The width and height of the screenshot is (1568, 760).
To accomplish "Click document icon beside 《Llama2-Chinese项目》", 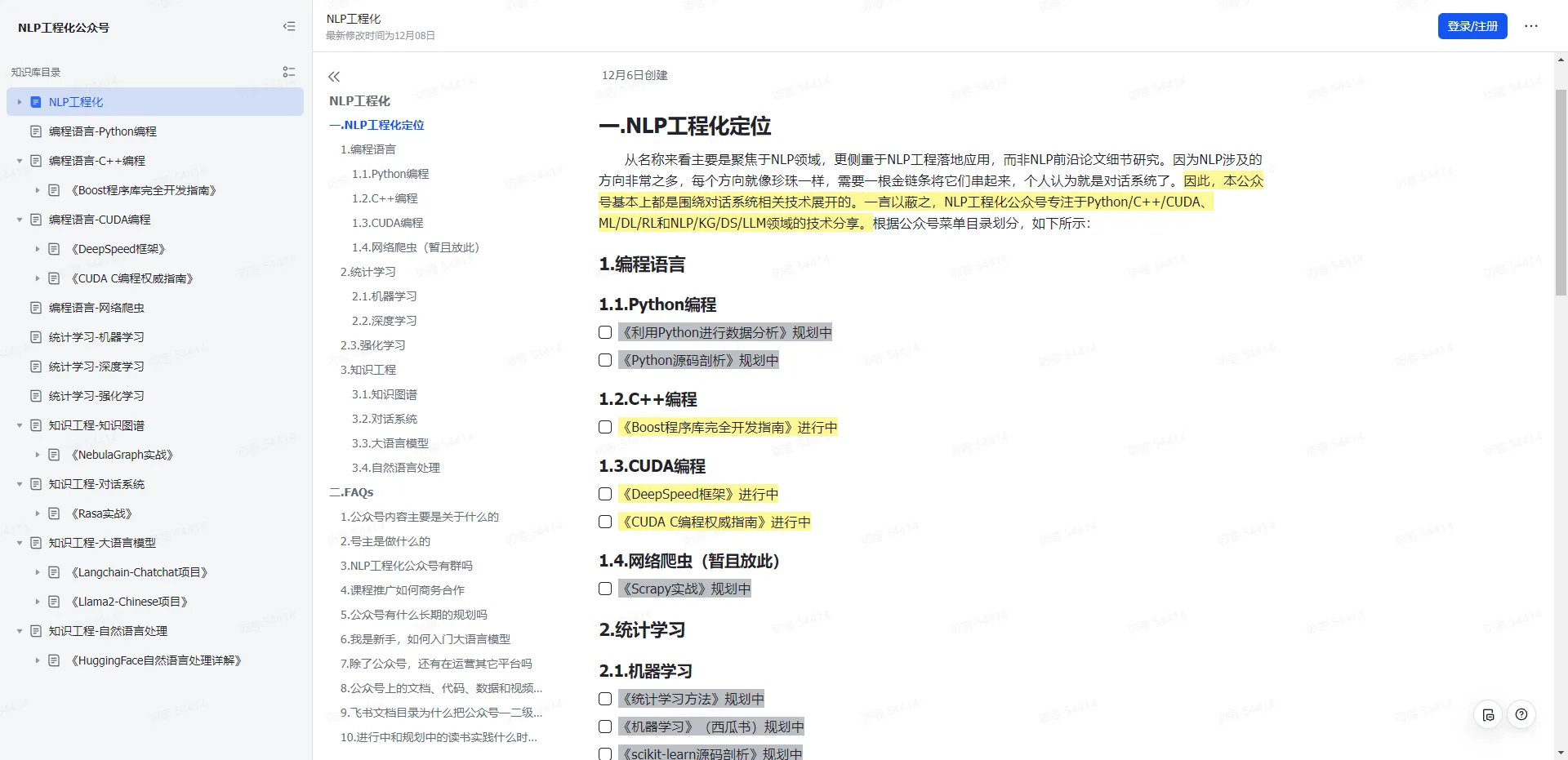I will (54, 602).
